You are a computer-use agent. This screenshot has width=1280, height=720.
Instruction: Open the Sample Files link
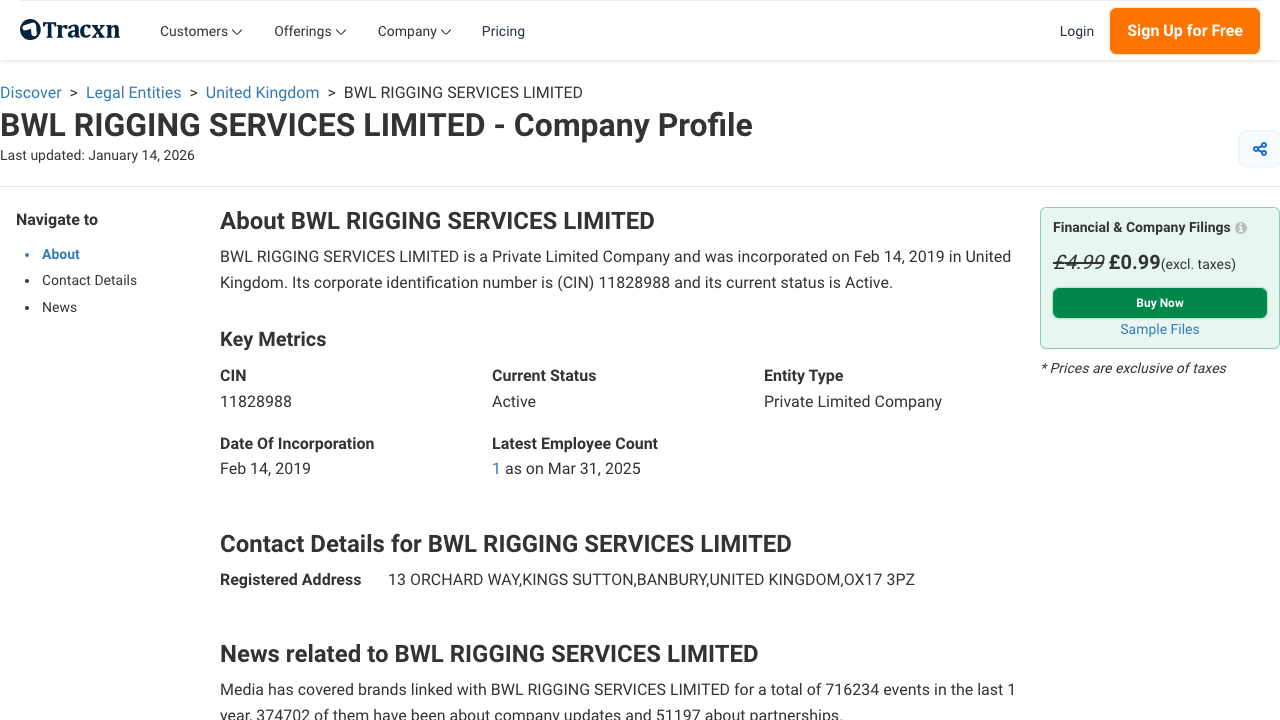[1159, 329]
